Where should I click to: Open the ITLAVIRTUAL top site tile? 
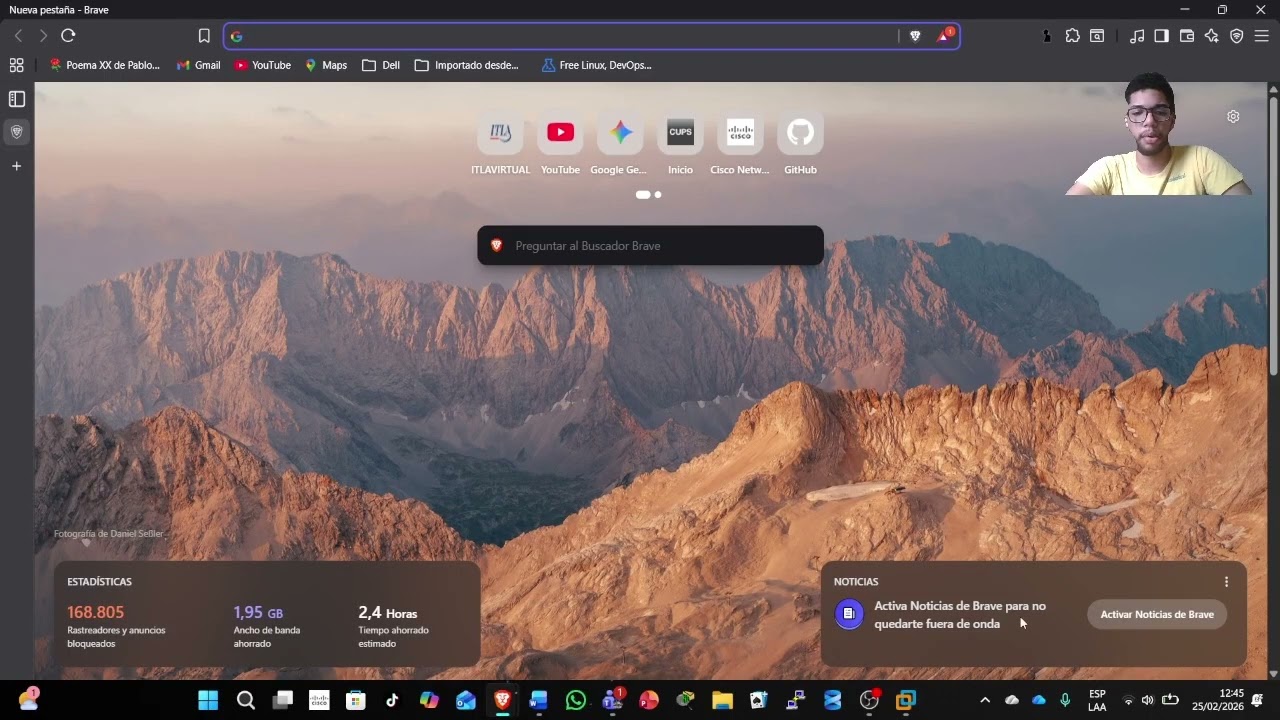pos(500,143)
